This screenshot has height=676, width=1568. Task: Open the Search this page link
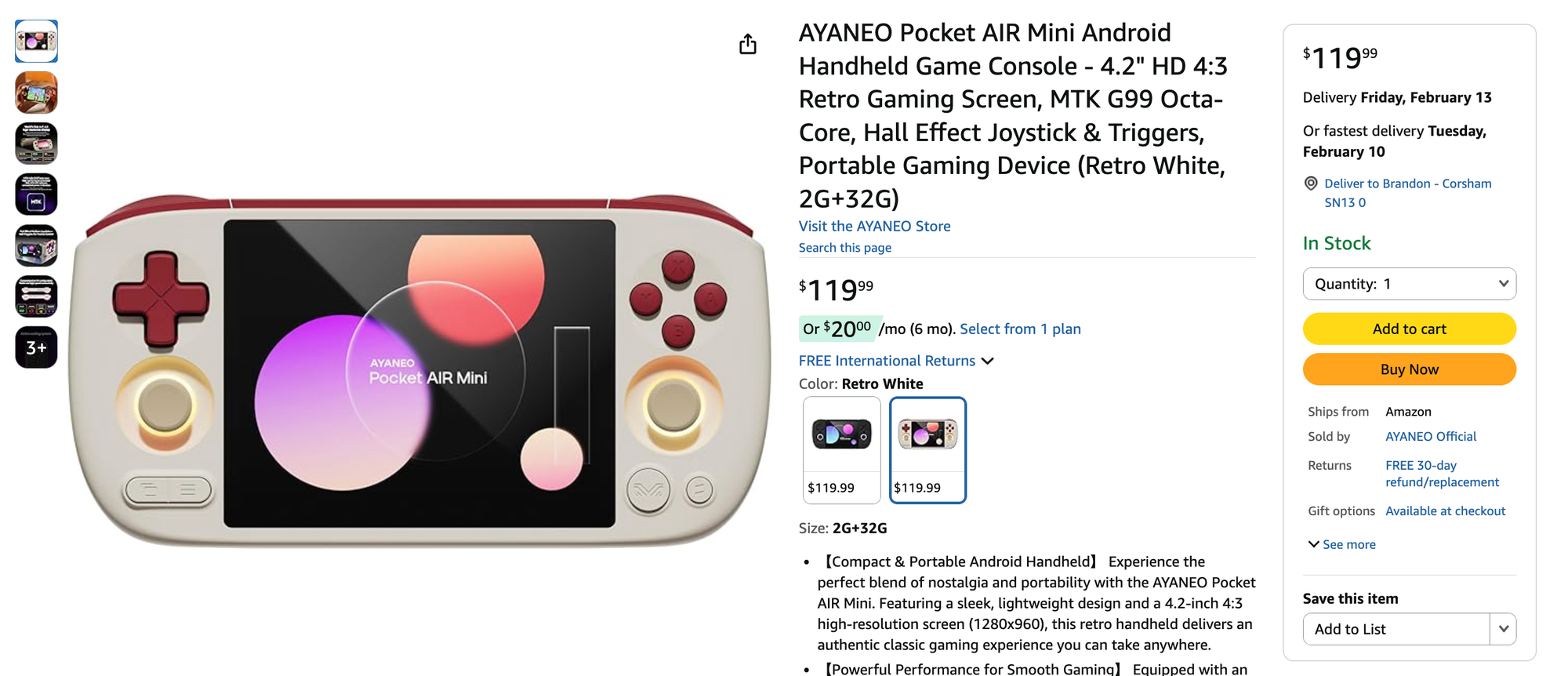coord(844,248)
